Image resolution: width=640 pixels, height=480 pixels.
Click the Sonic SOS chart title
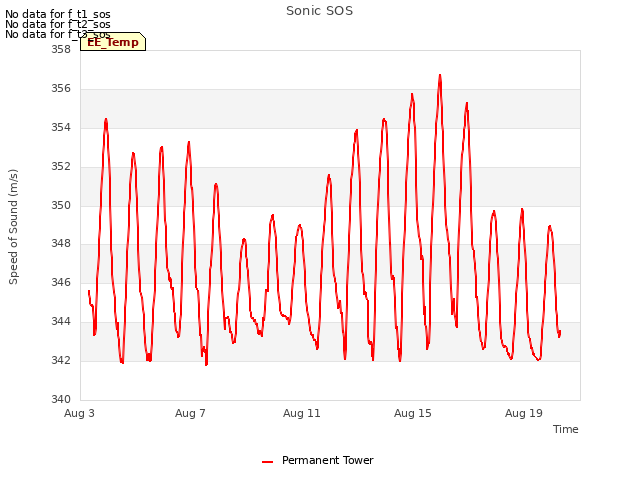(x=319, y=11)
